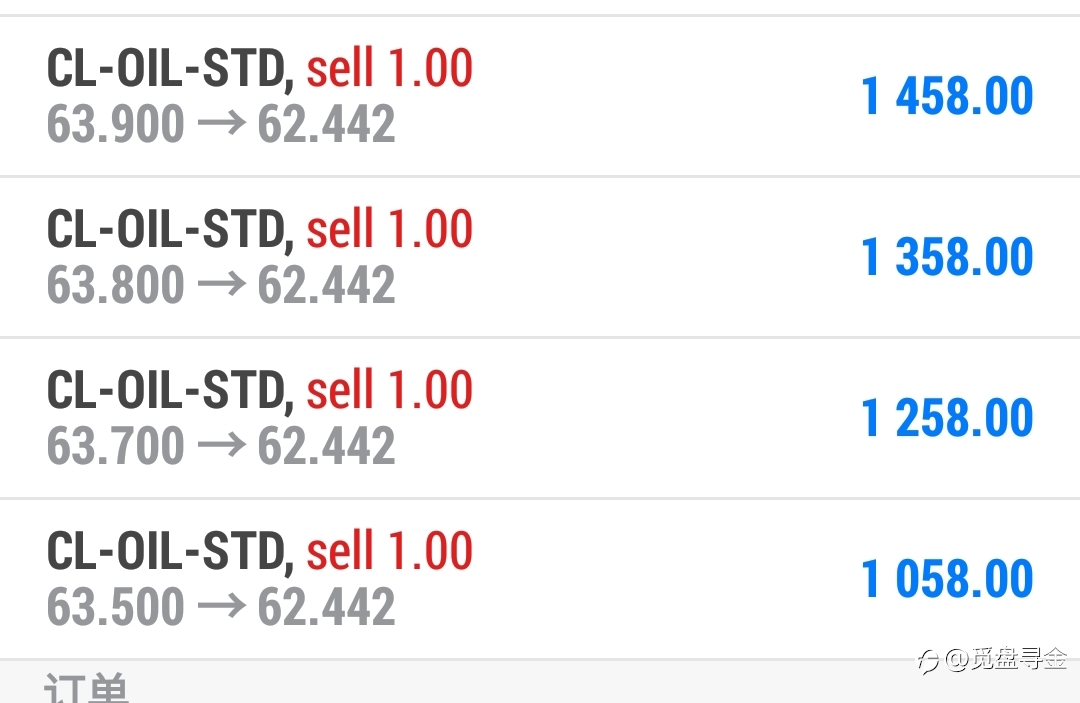
Task: Select the sell position opened at 63.500
Action: tap(540, 579)
